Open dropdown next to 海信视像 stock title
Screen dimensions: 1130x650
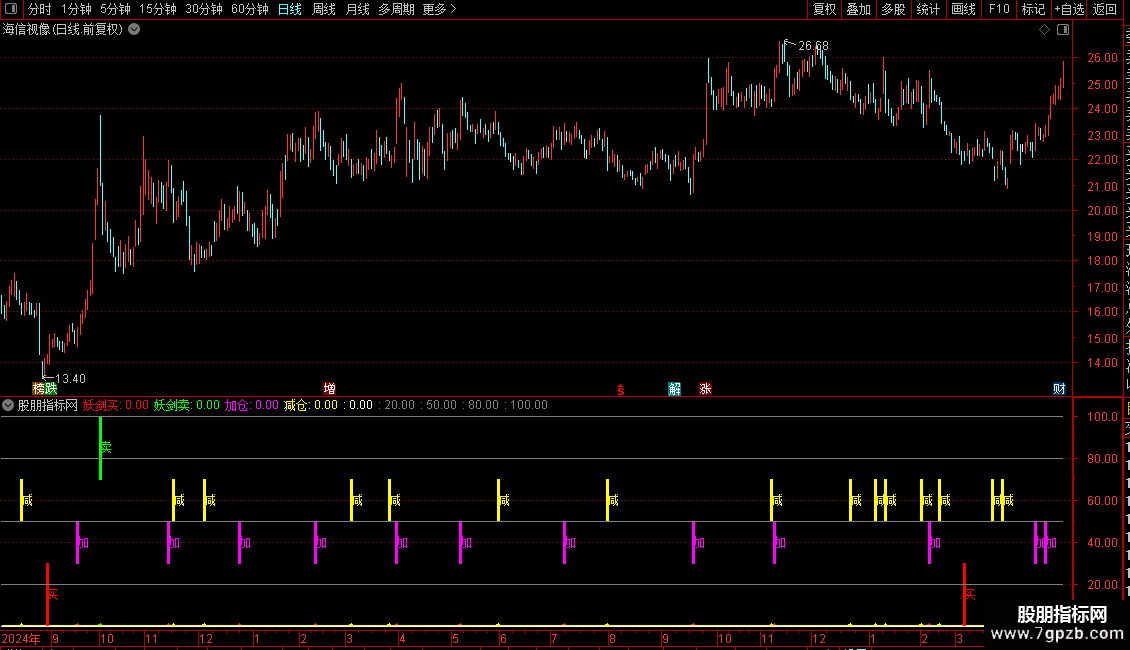click(x=134, y=30)
